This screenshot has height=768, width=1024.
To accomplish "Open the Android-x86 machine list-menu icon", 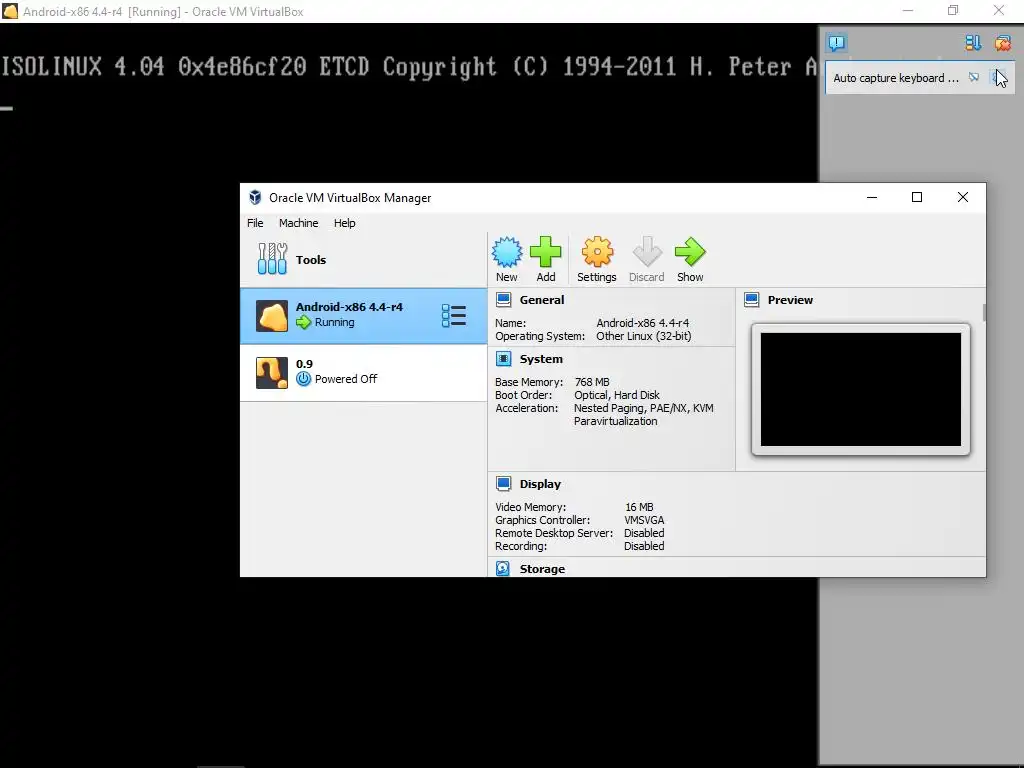I will [454, 315].
